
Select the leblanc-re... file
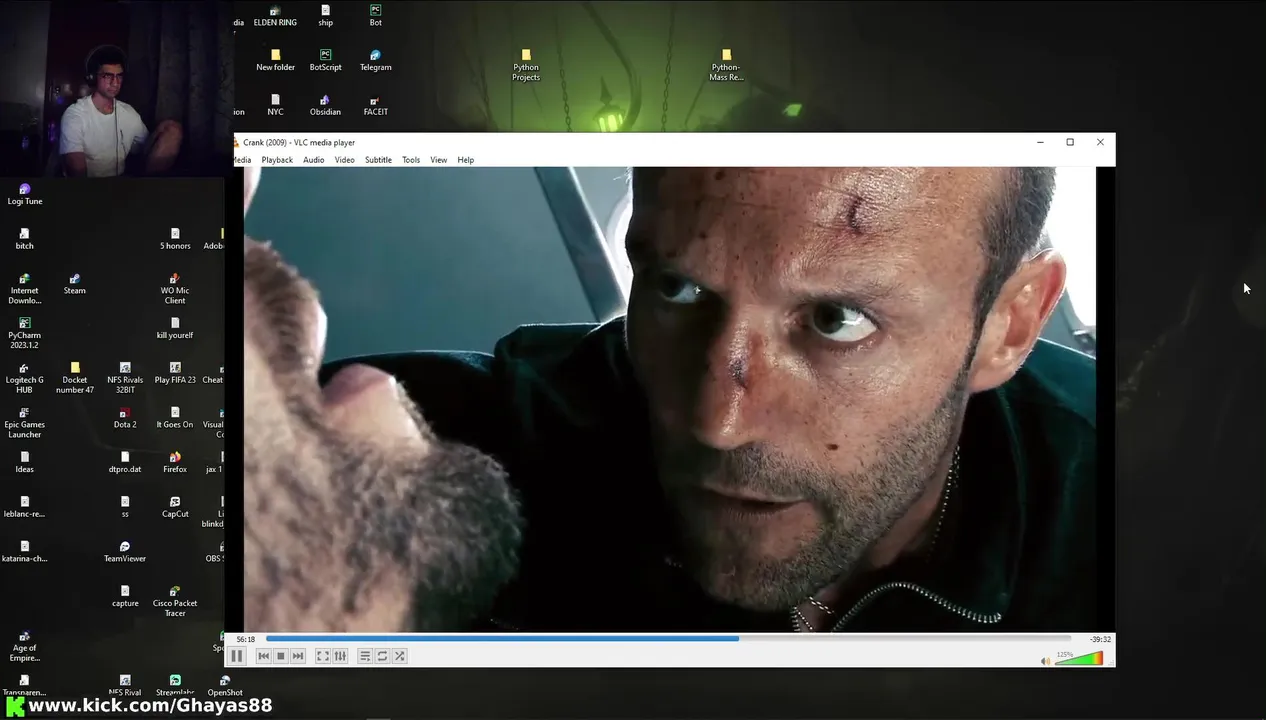tap(25, 507)
